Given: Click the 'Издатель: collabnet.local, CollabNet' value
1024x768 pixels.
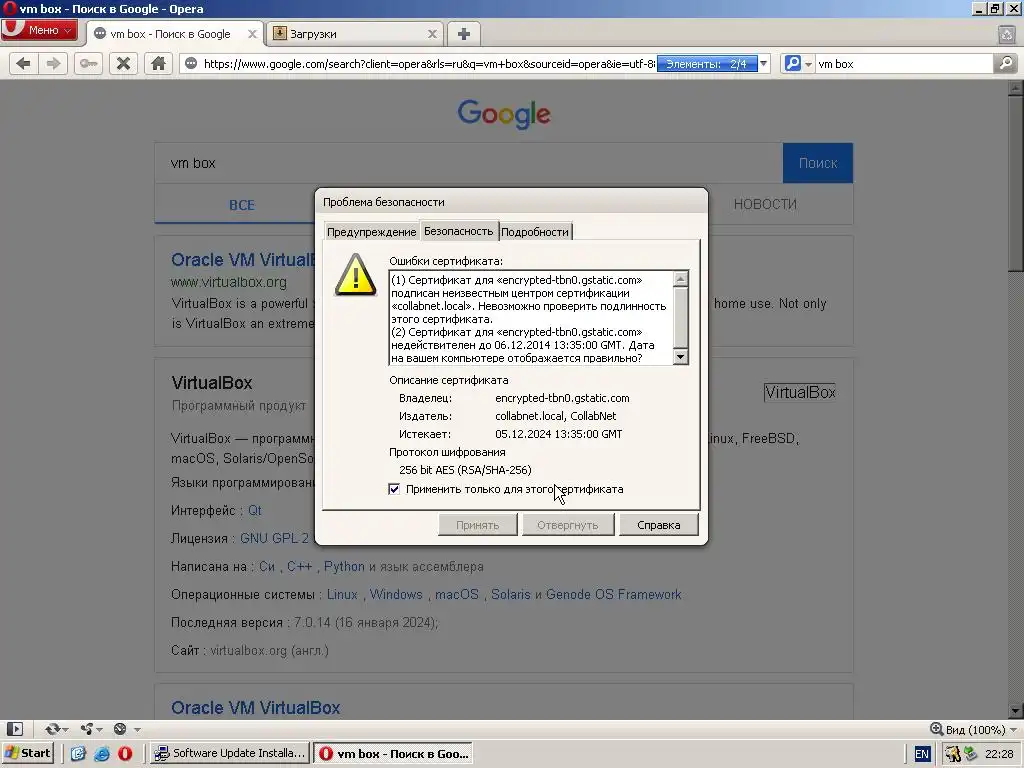Looking at the screenshot, I should (x=555, y=416).
